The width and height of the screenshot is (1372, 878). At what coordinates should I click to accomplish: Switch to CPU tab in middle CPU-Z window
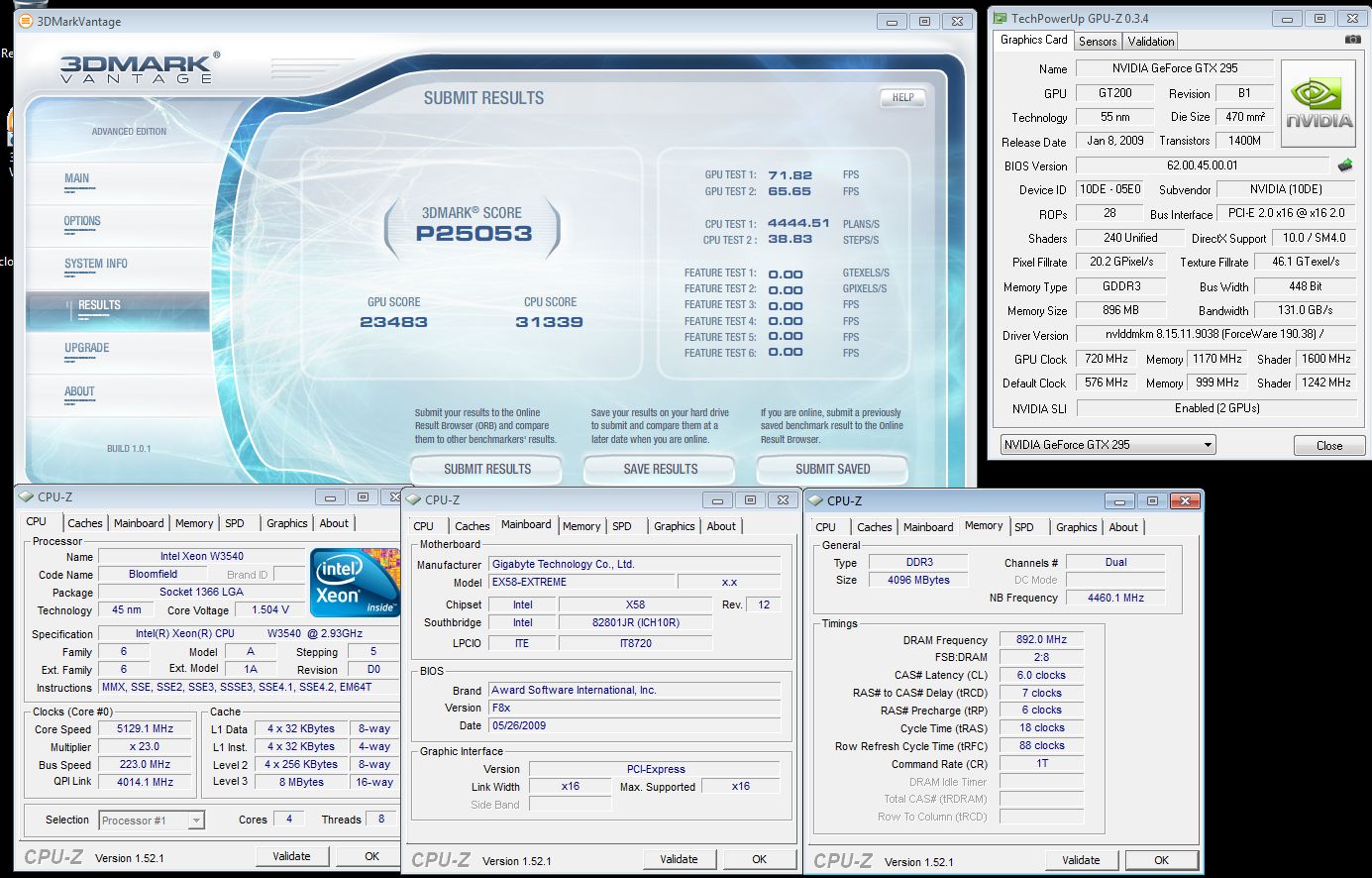pyautogui.click(x=424, y=526)
